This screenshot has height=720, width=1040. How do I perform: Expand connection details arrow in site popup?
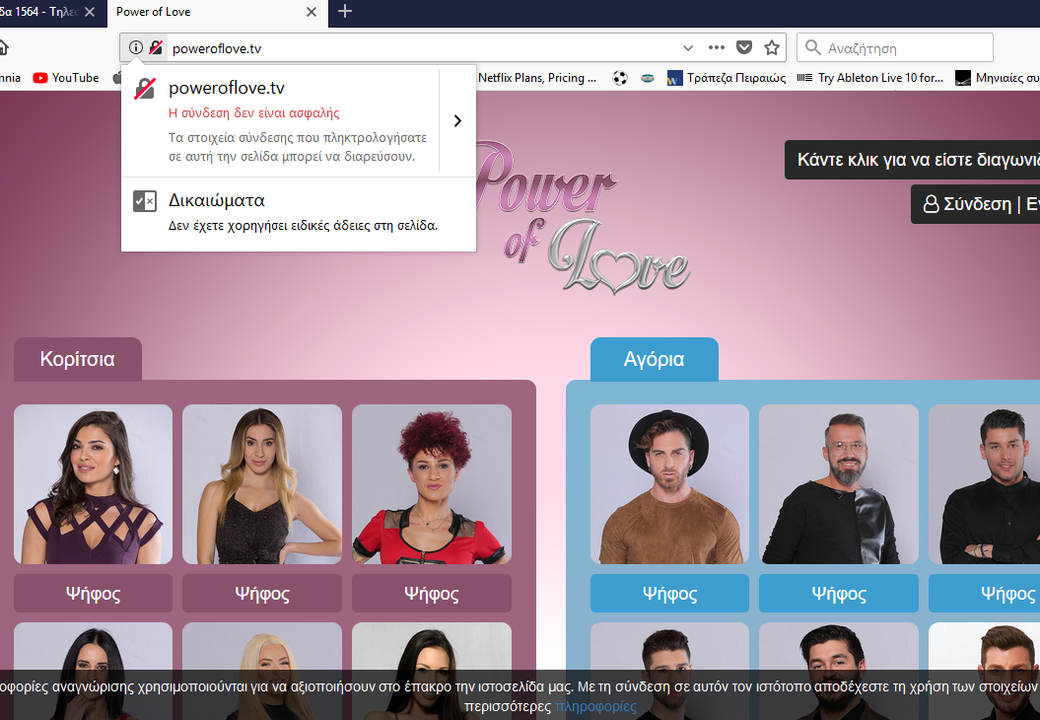coord(458,121)
